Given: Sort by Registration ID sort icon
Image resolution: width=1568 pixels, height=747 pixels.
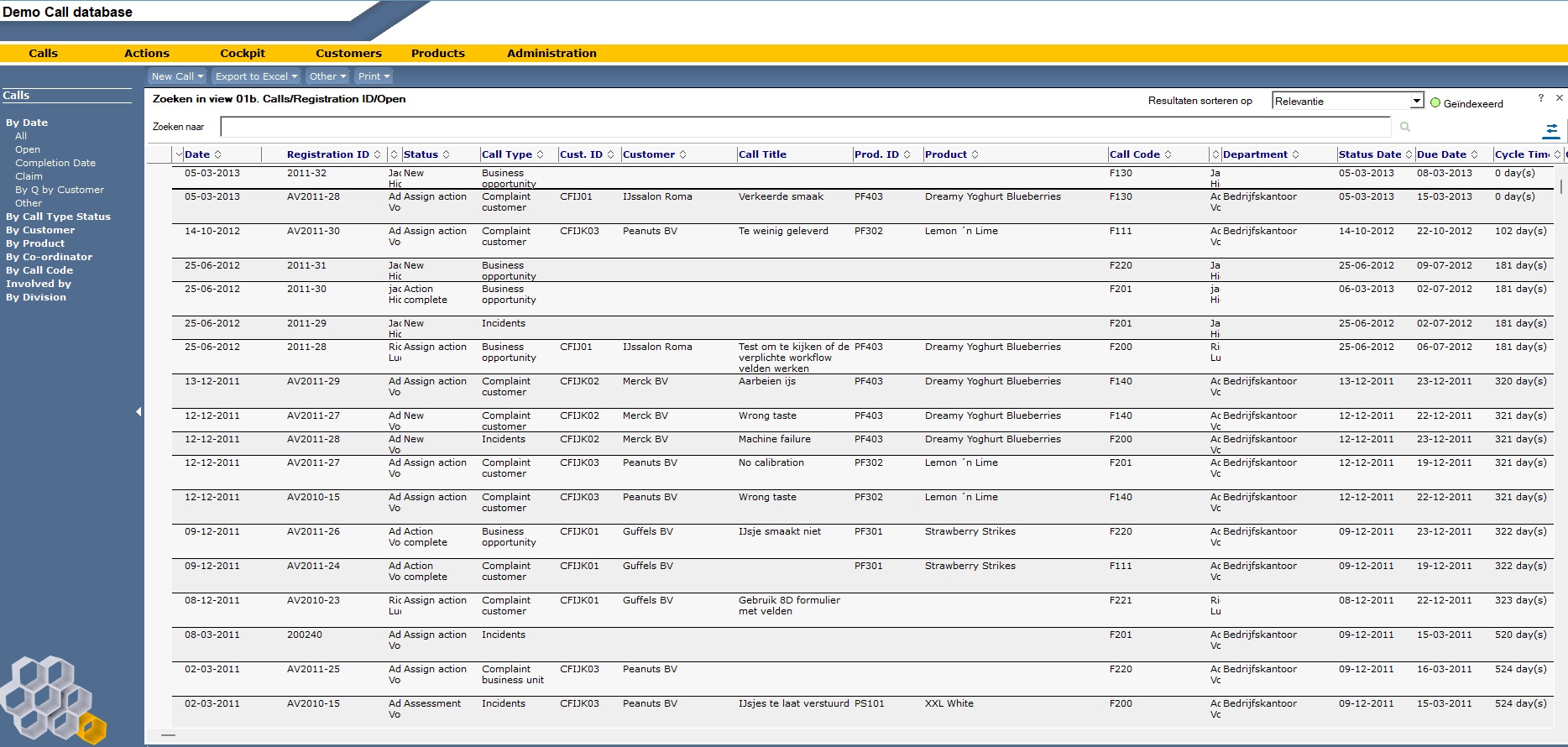Looking at the screenshot, I should [x=378, y=154].
